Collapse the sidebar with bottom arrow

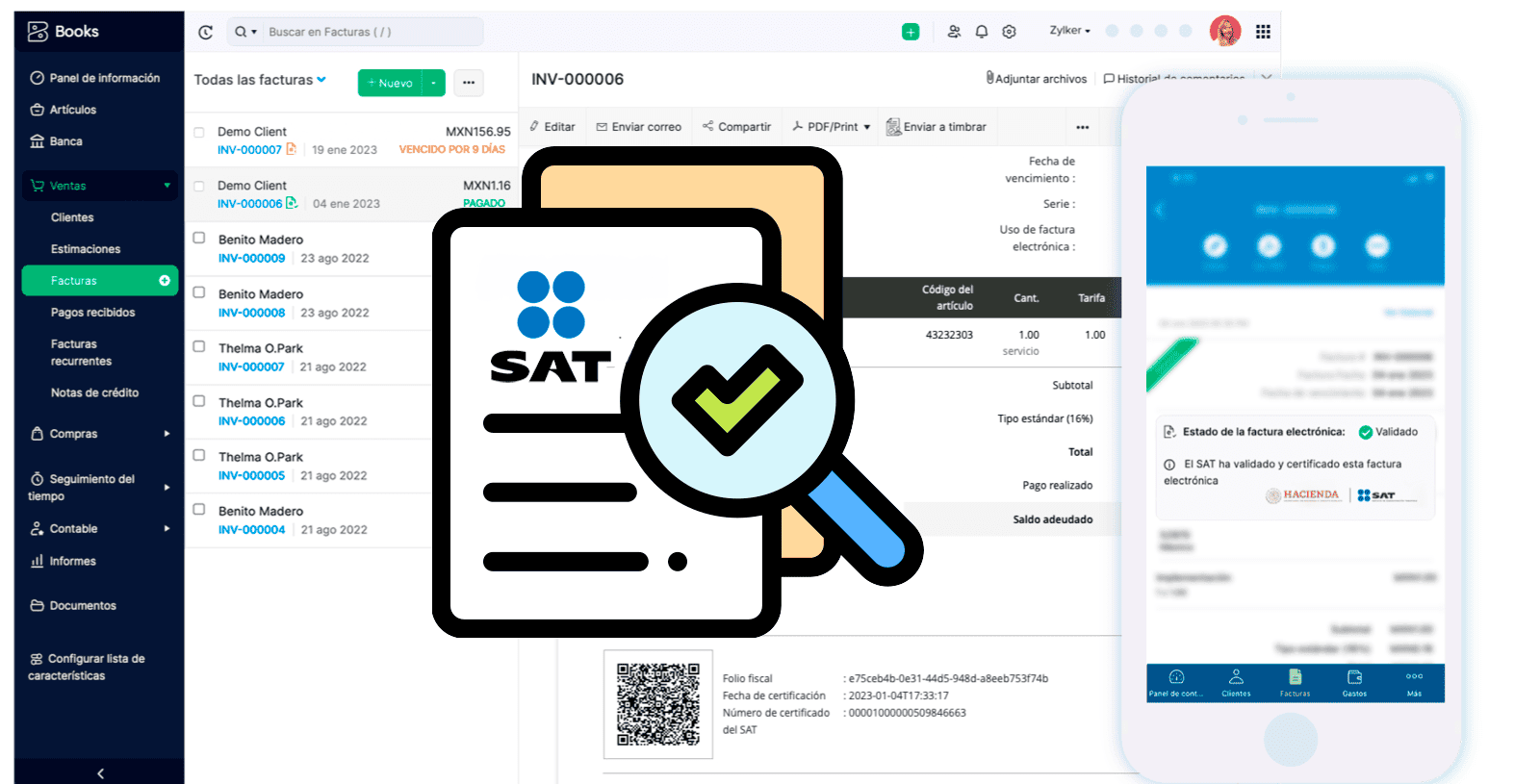pyautogui.click(x=100, y=773)
